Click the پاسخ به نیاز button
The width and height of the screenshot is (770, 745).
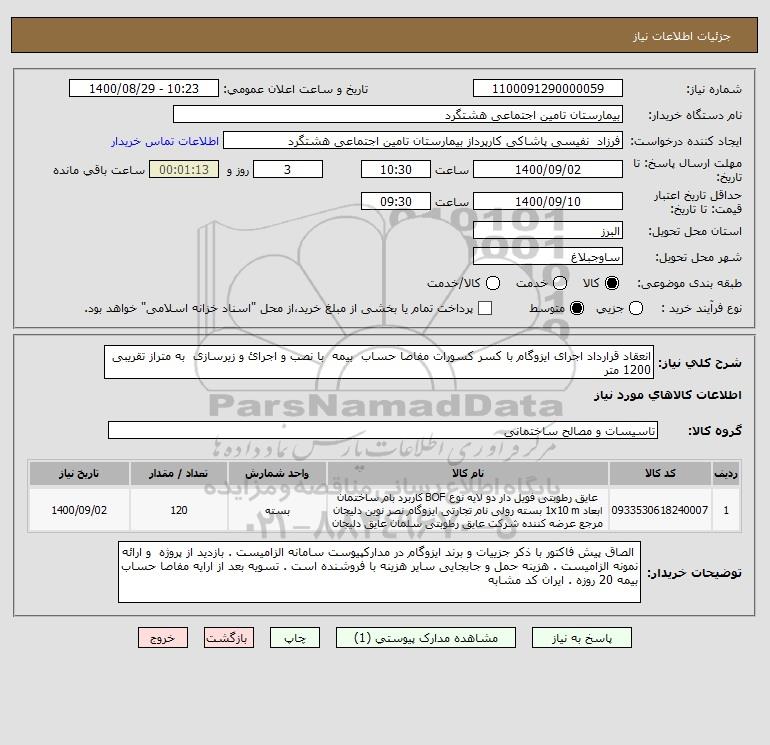(x=582, y=638)
